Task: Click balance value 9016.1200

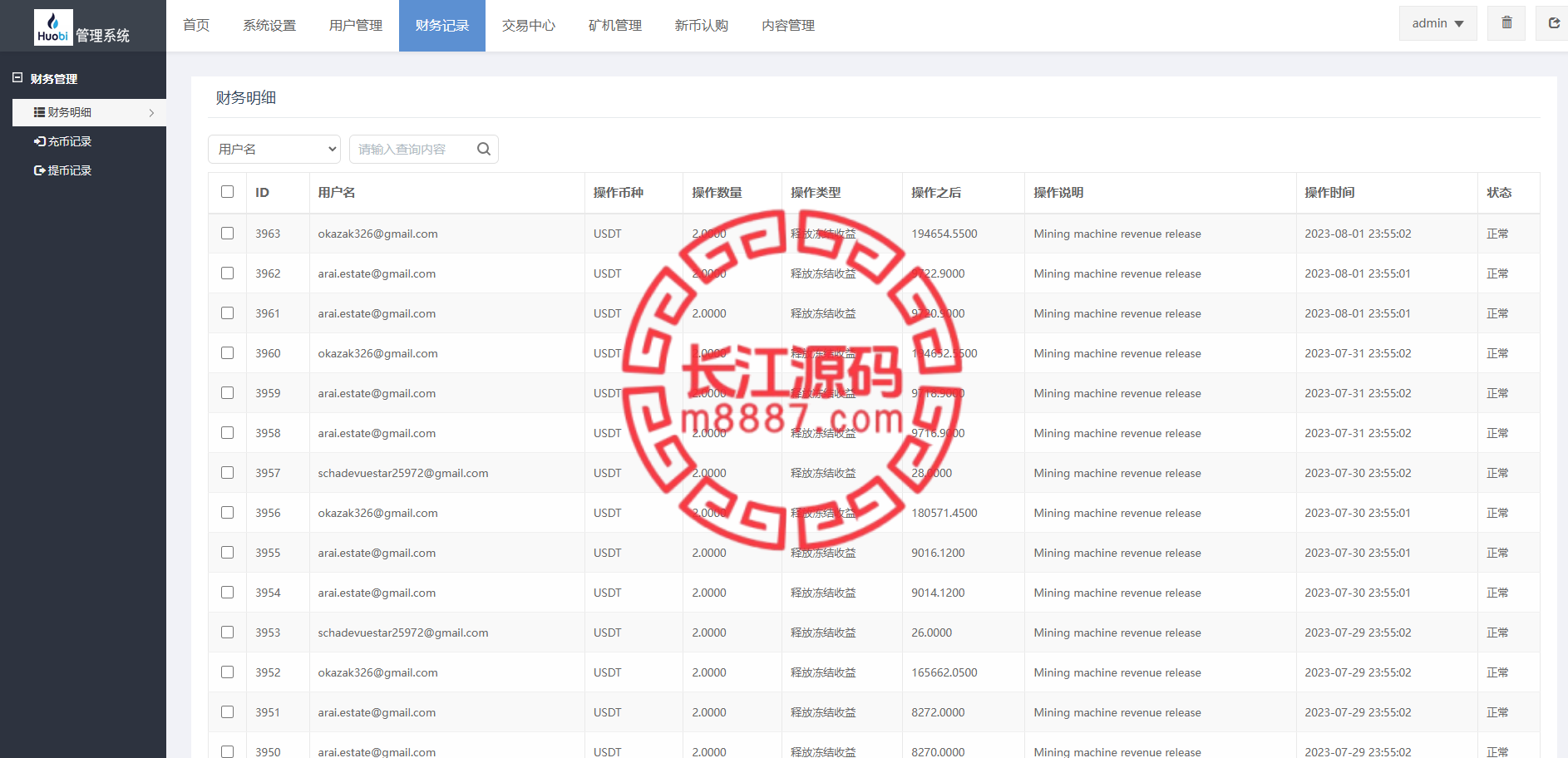Action: (938, 553)
